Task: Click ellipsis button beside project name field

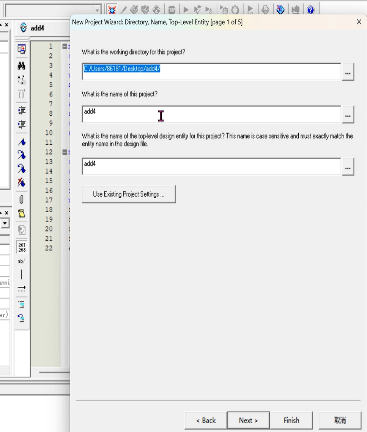Action: point(348,115)
